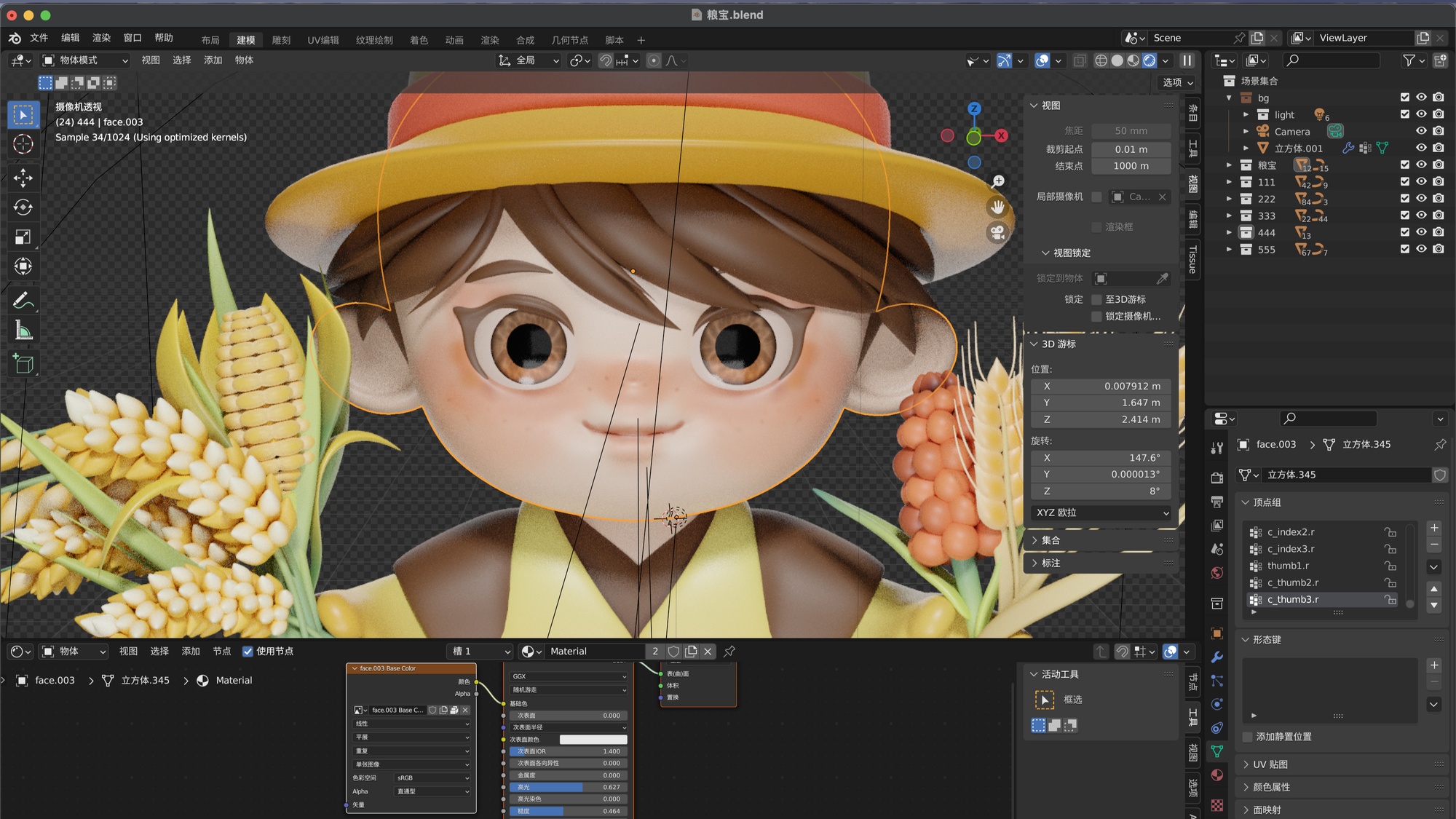Click 节点 in node editor header
This screenshot has height=819, width=1456.
pyautogui.click(x=221, y=651)
